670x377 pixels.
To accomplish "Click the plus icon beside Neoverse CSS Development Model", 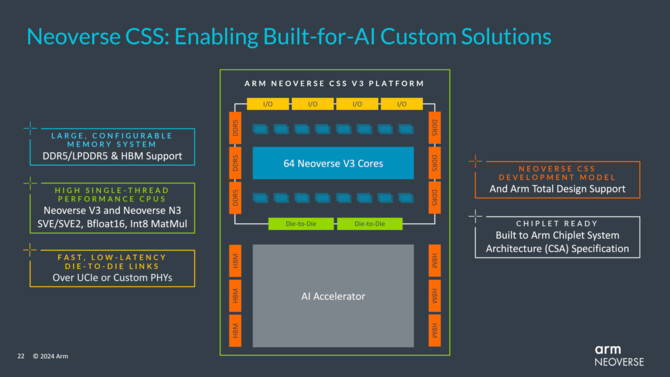I will (x=475, y=161).
